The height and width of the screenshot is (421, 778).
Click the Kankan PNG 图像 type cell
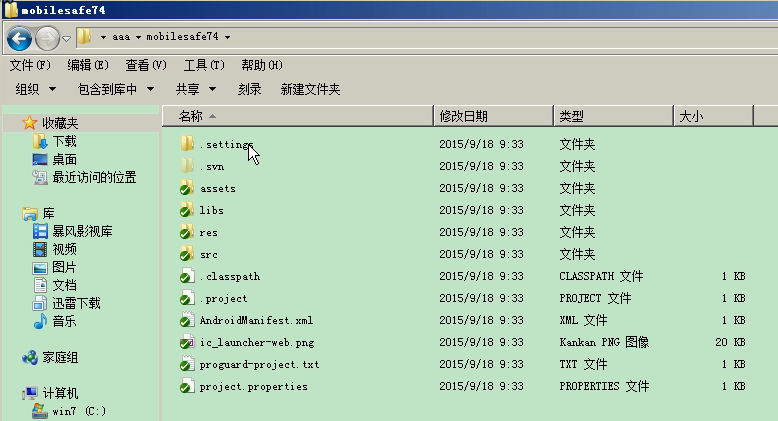[x=604, y=342]
